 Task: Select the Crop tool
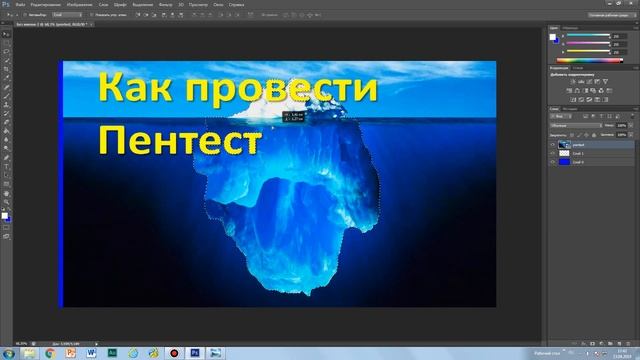(6, 69)
